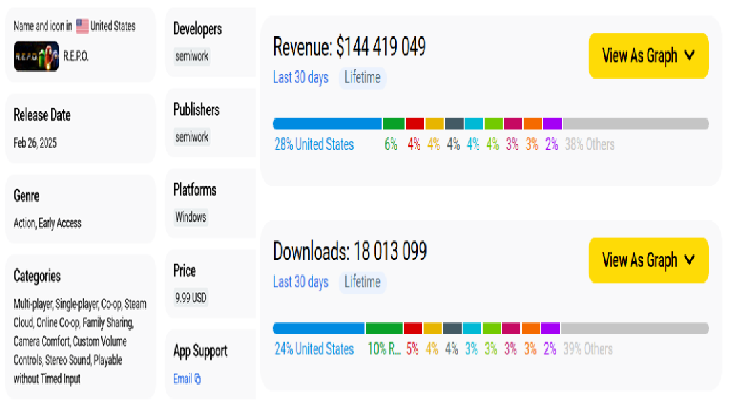Click the chevron on Downloads' View As Graph

pyautogui.click(x=689, y=260)
